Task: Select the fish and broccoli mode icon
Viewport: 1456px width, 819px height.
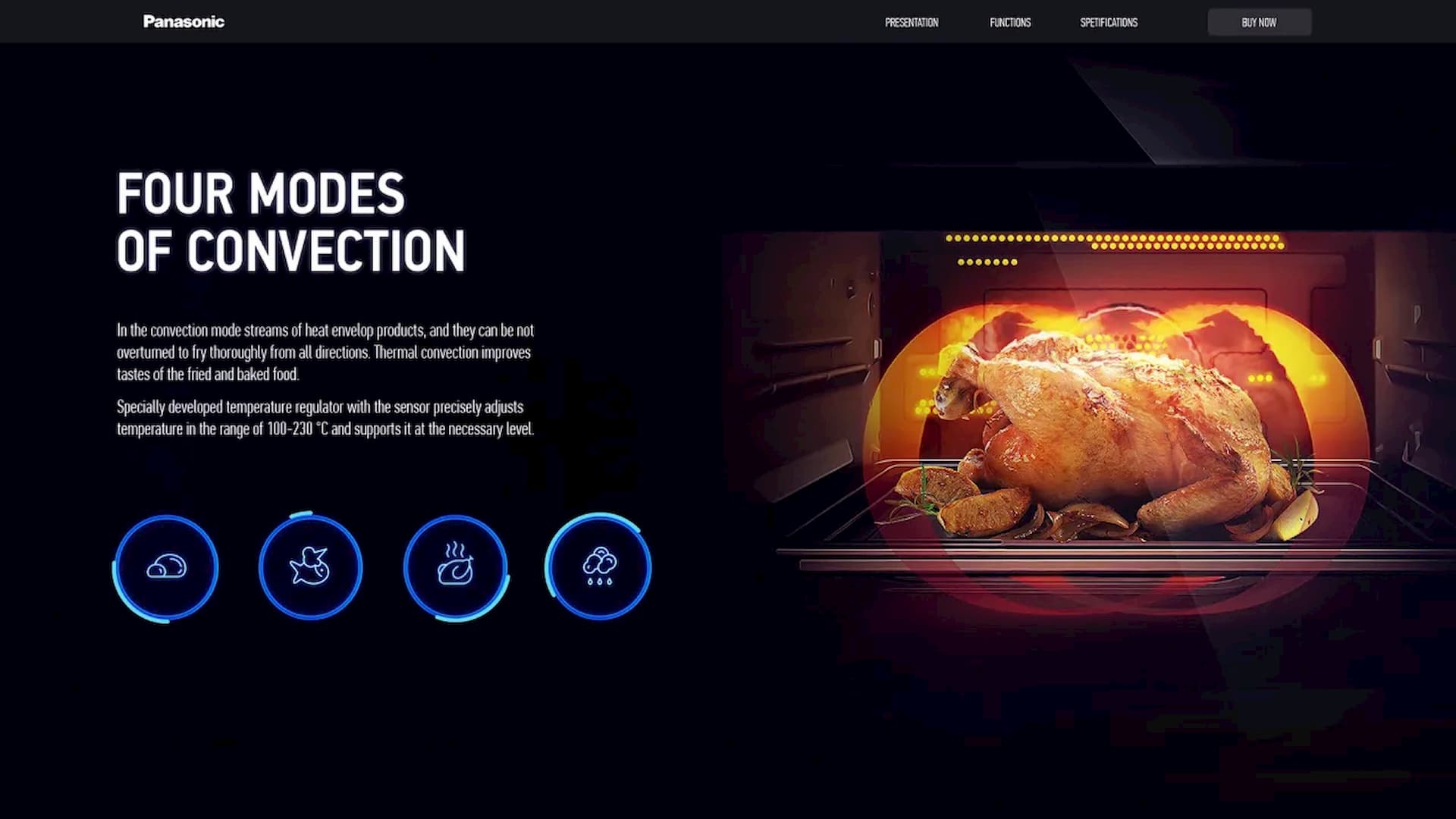Action: (x=309, y=567)
